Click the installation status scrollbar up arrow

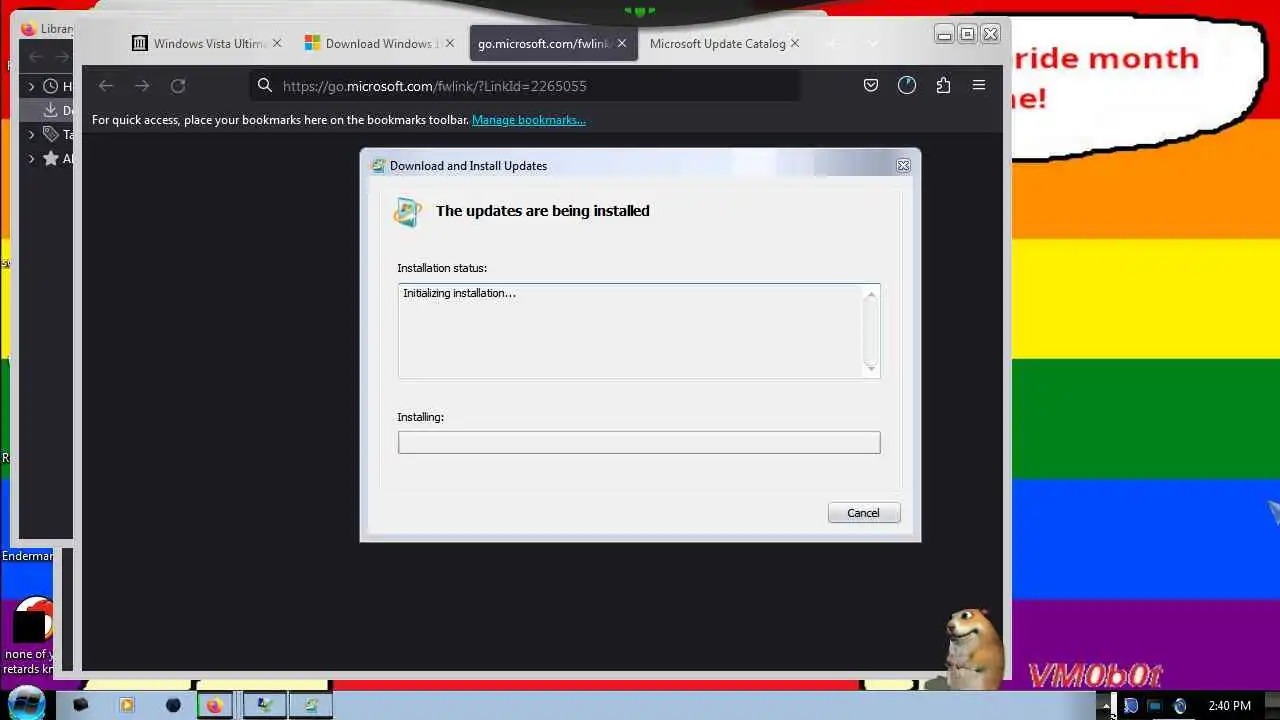click(x=871, y=295)
